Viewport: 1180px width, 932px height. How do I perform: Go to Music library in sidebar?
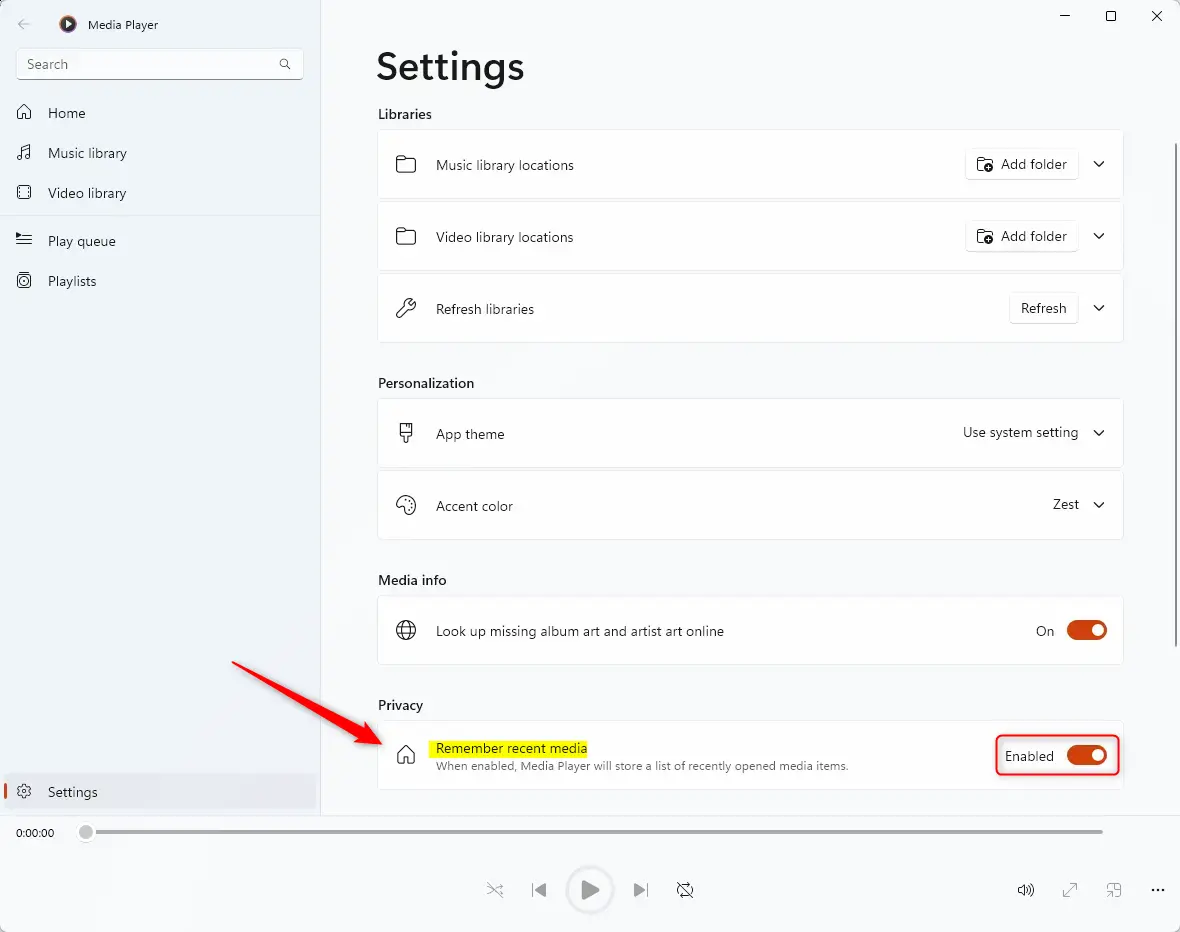tap(87, 153)
